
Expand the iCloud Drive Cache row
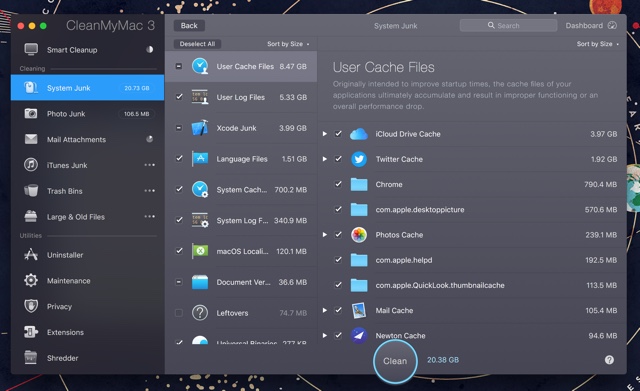point(324,133)
